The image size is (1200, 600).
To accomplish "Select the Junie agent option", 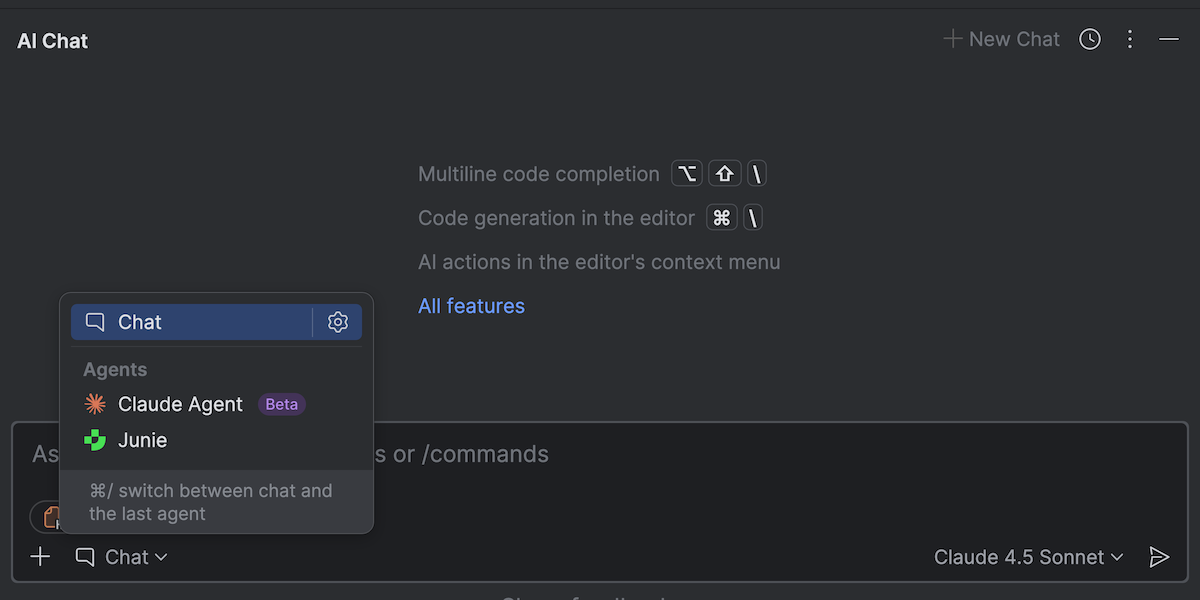I will pyautogui.click(x=143, y=440).
